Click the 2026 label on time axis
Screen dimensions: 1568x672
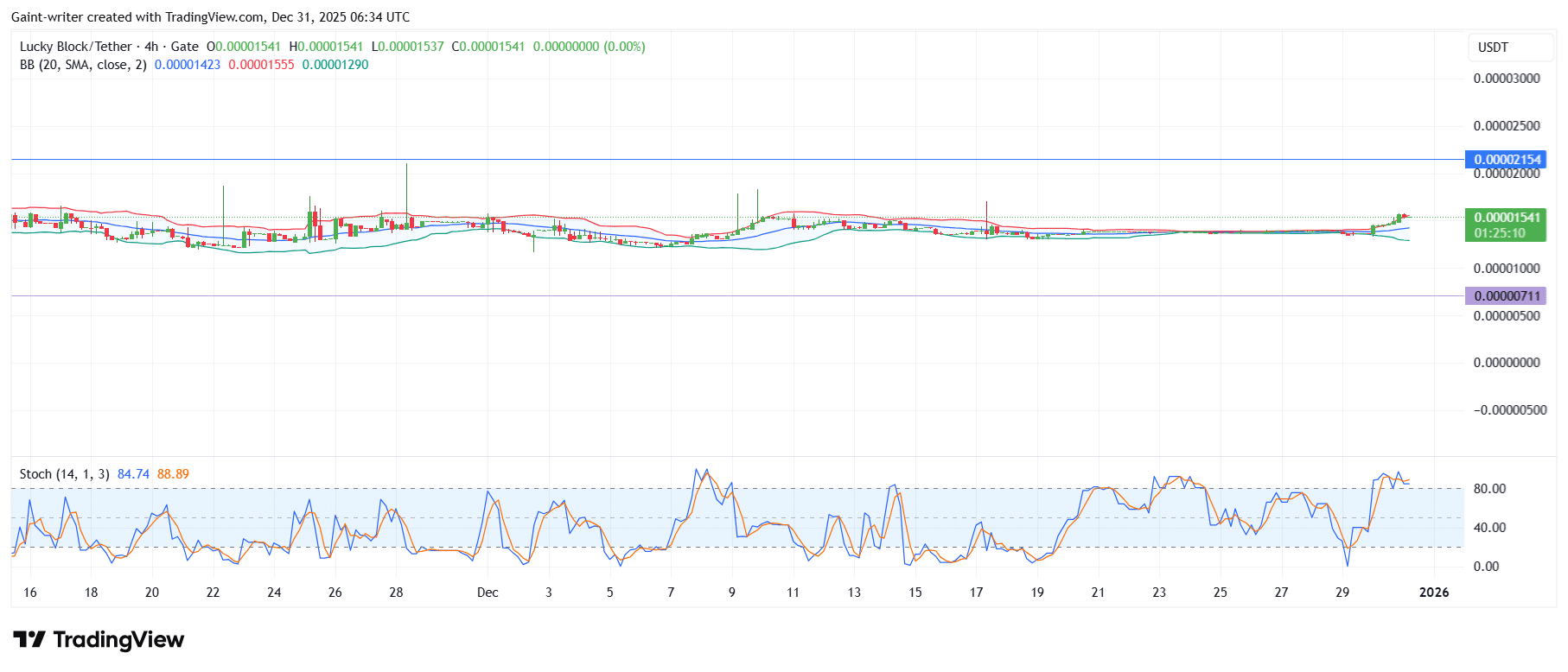(x=1435, y=593)
